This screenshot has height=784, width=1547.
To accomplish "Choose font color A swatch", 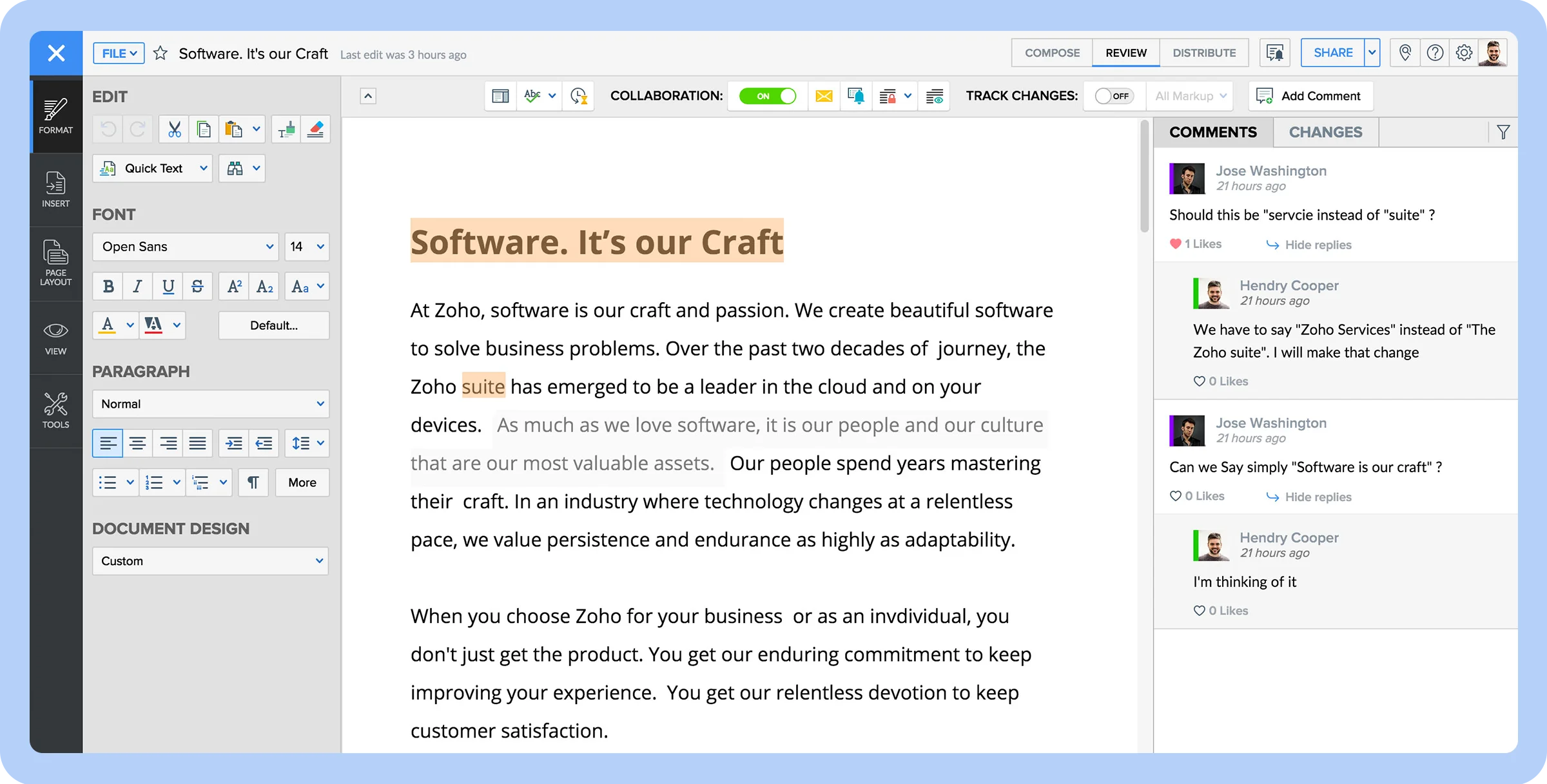I will 108,325.
